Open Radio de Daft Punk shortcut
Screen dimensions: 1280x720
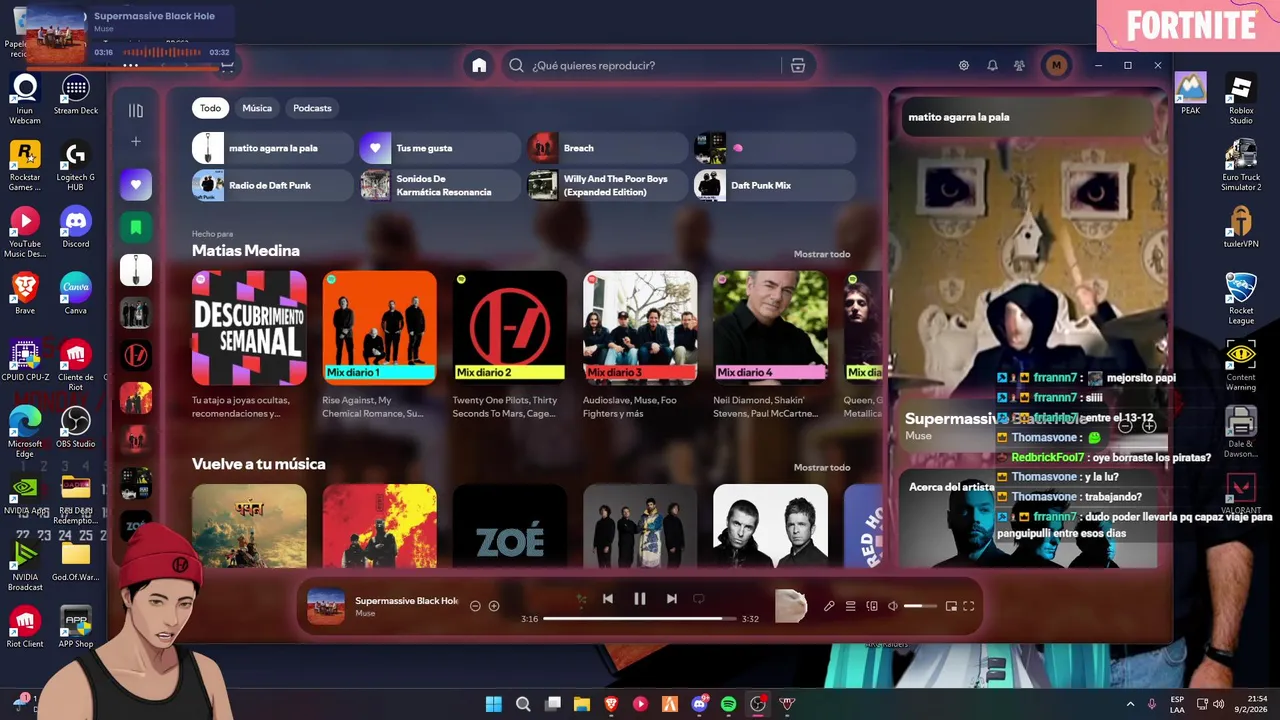pos(273,185)
